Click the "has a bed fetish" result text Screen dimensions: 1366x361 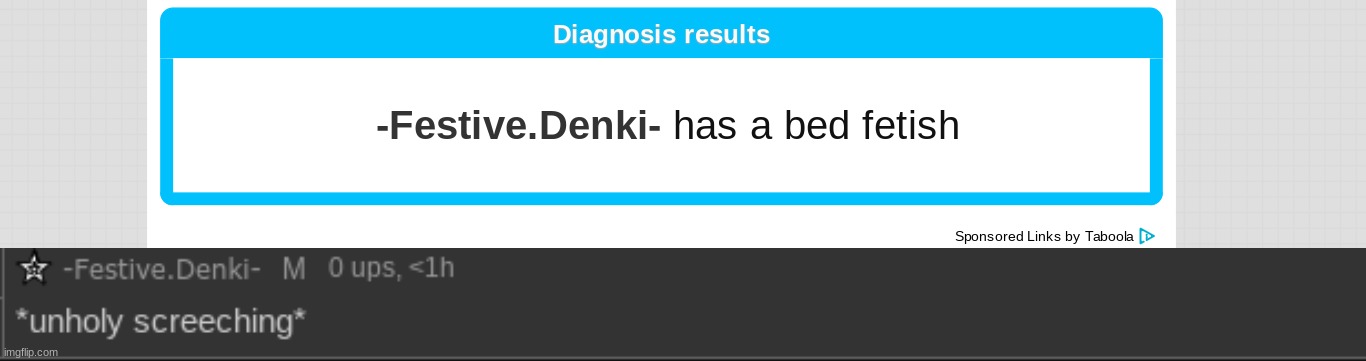[817, 126]
